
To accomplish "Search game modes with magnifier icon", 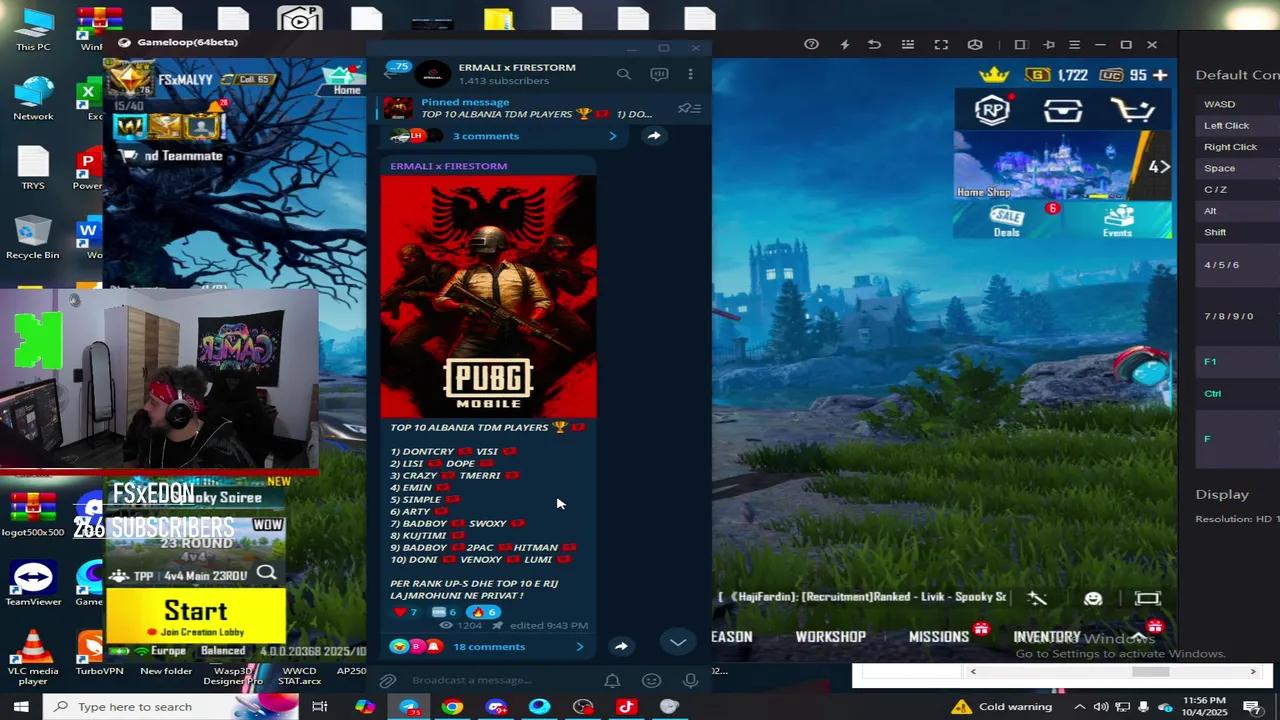I will pos(266,573).
